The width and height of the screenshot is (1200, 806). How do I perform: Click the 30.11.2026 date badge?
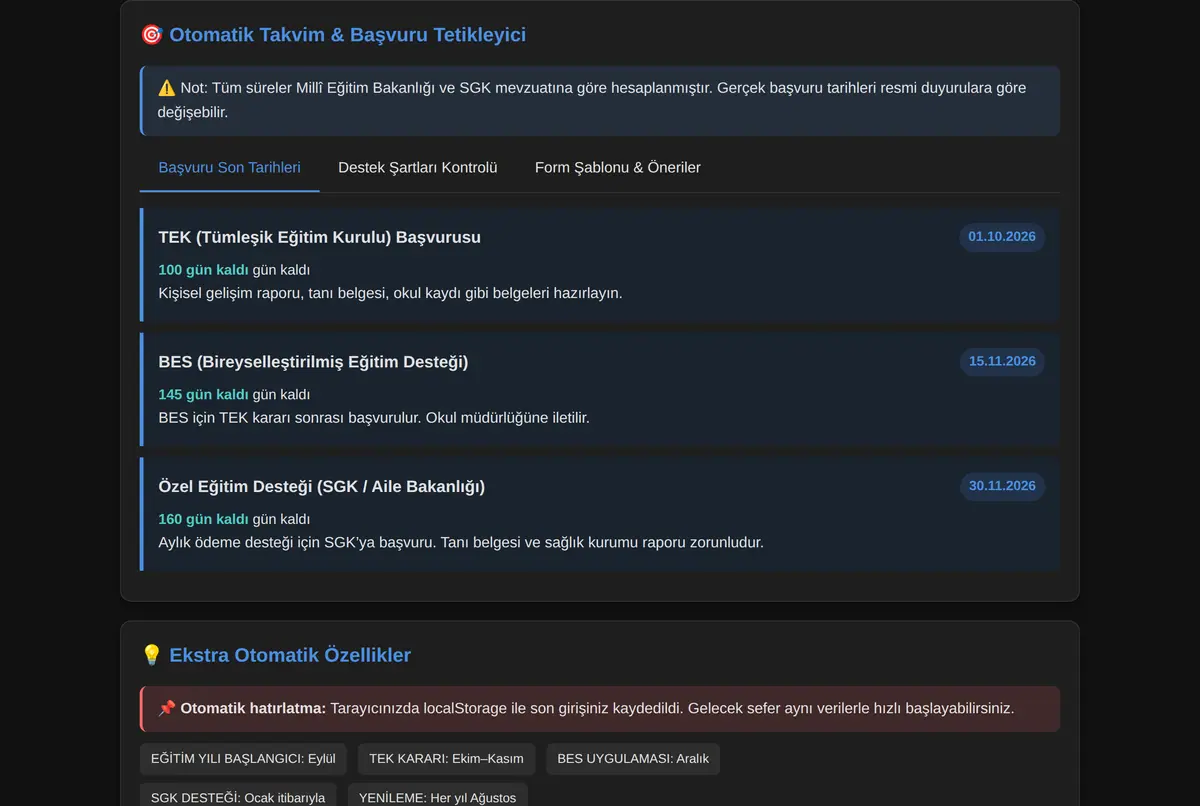(x=1002, y=486)
